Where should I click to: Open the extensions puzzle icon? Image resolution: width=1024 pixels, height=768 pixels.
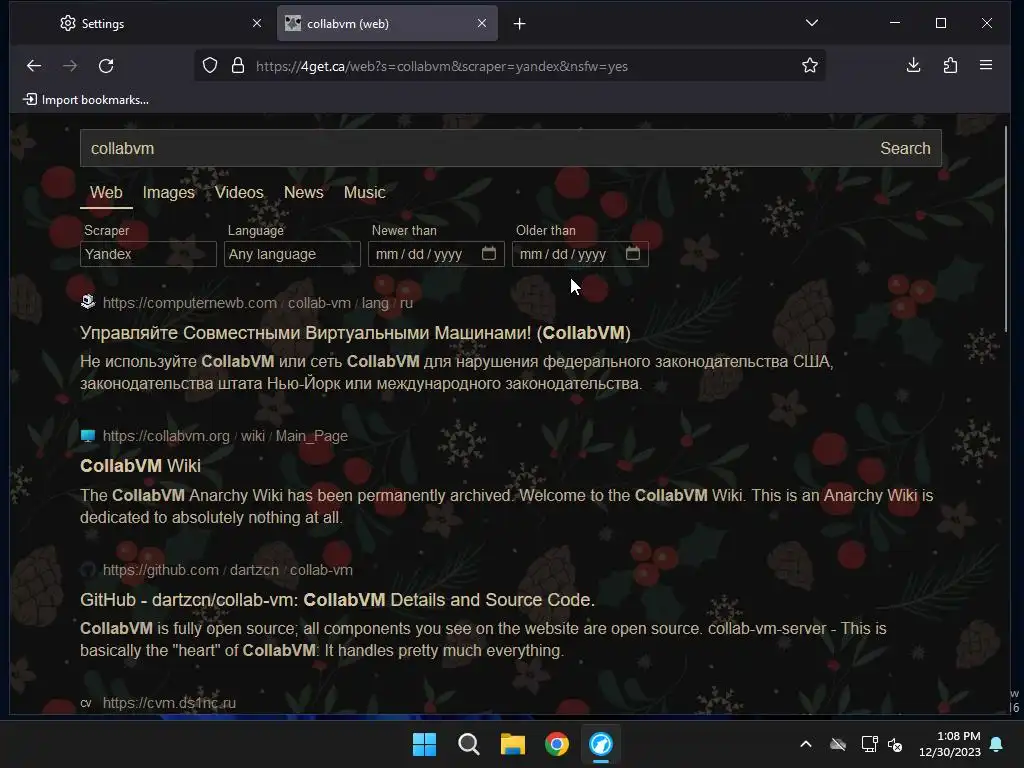coord(950,65)
